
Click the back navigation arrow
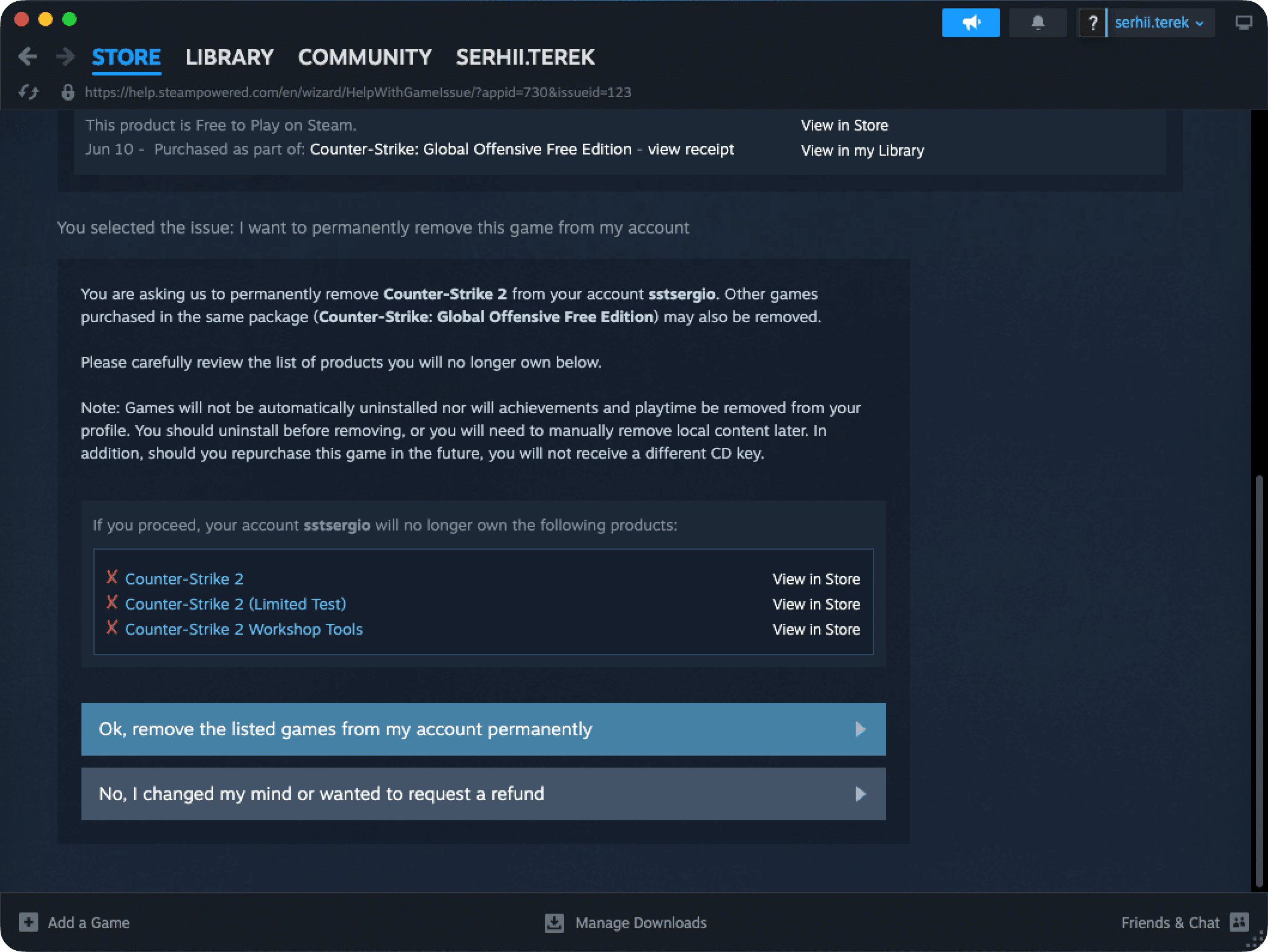pyautogui.click(x=28, y=56)
